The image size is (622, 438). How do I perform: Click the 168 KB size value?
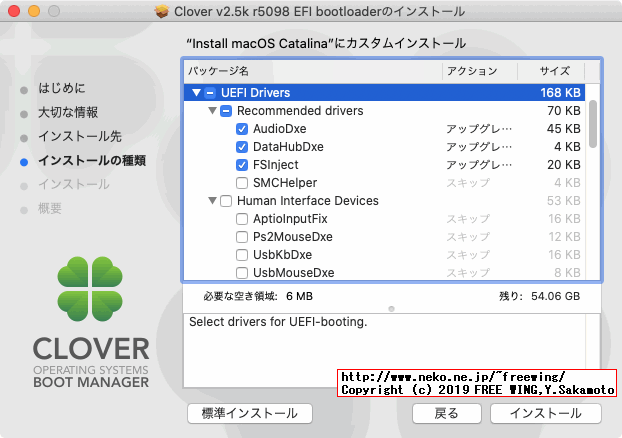(560, 93)
